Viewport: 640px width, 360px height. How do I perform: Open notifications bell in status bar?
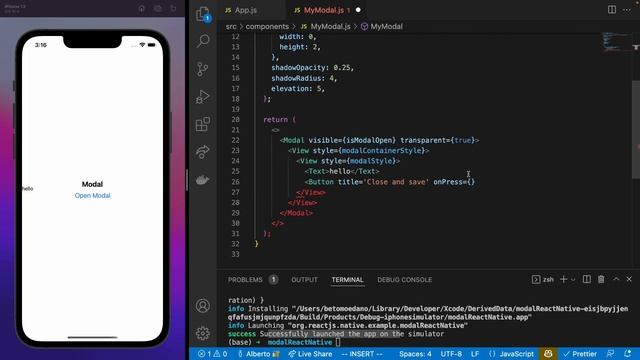point(628,353)
